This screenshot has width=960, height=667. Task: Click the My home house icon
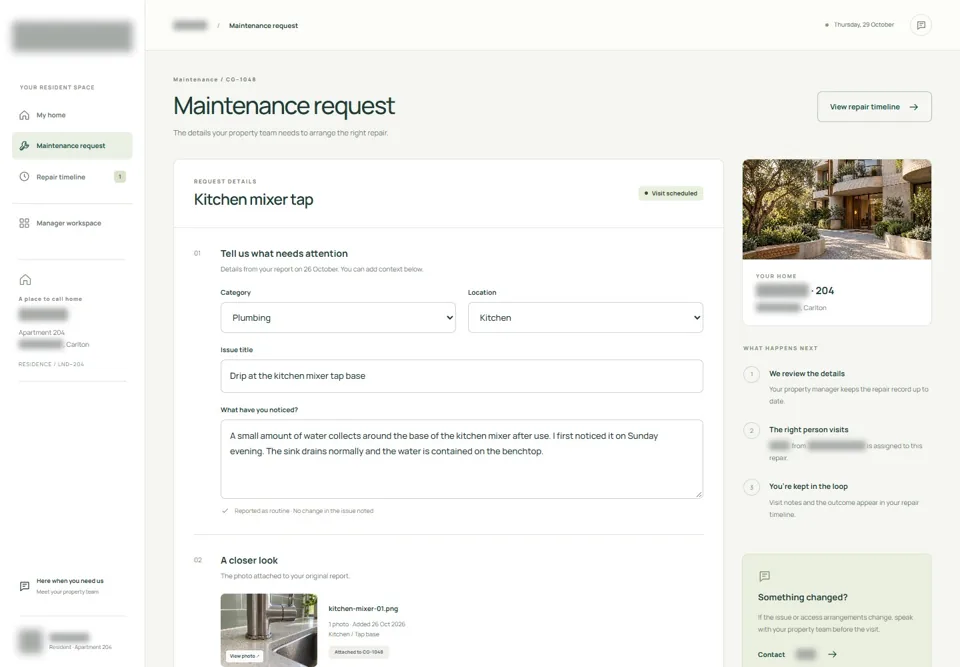pos(24,115)
